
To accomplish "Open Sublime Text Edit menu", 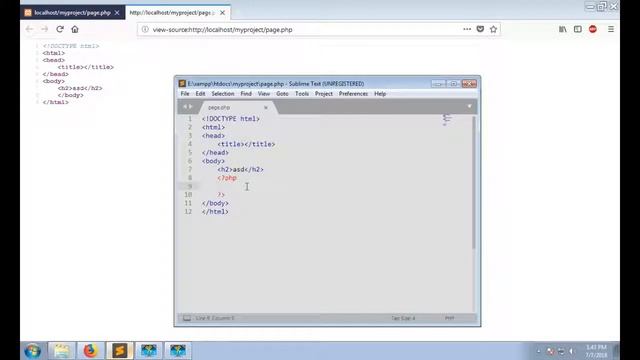I will (200, 94).
